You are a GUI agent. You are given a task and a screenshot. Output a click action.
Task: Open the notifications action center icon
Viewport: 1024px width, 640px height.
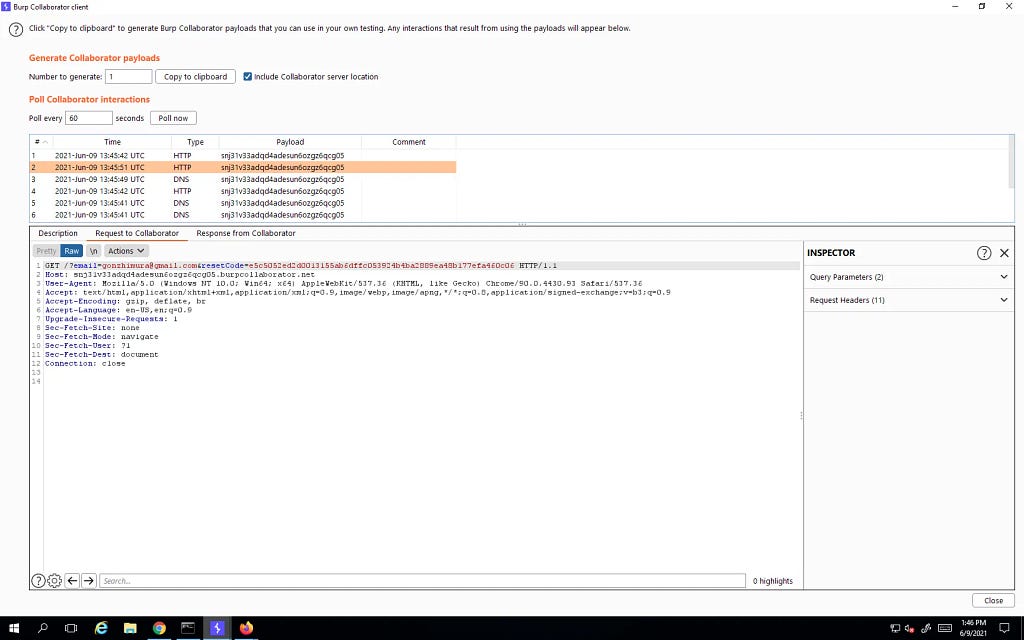pyautogui.click(x=1005, y=628)
